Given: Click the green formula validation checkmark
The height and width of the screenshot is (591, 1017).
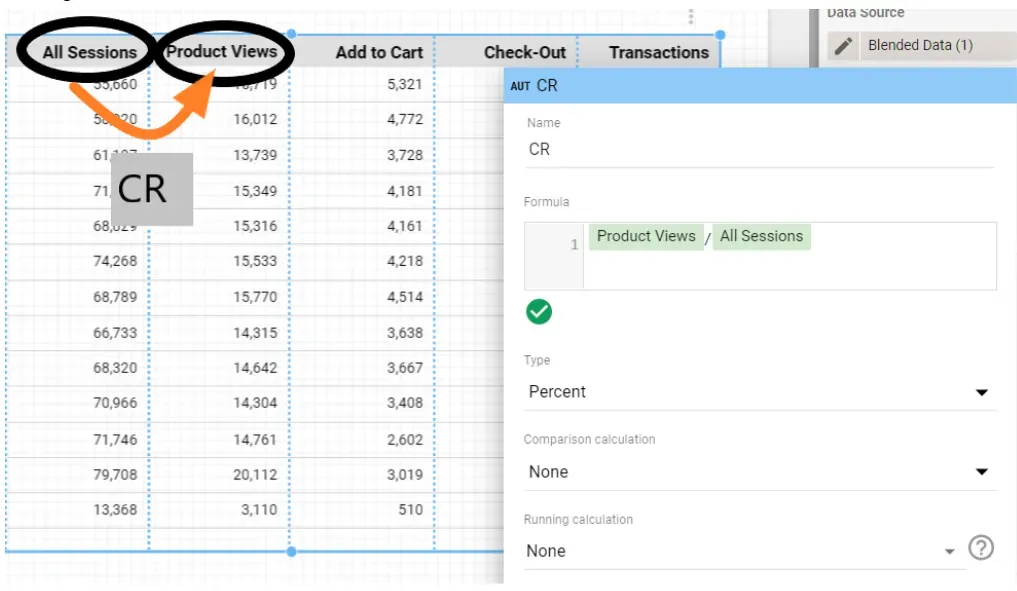Looking at the screenshot, I should click(539, 312).
